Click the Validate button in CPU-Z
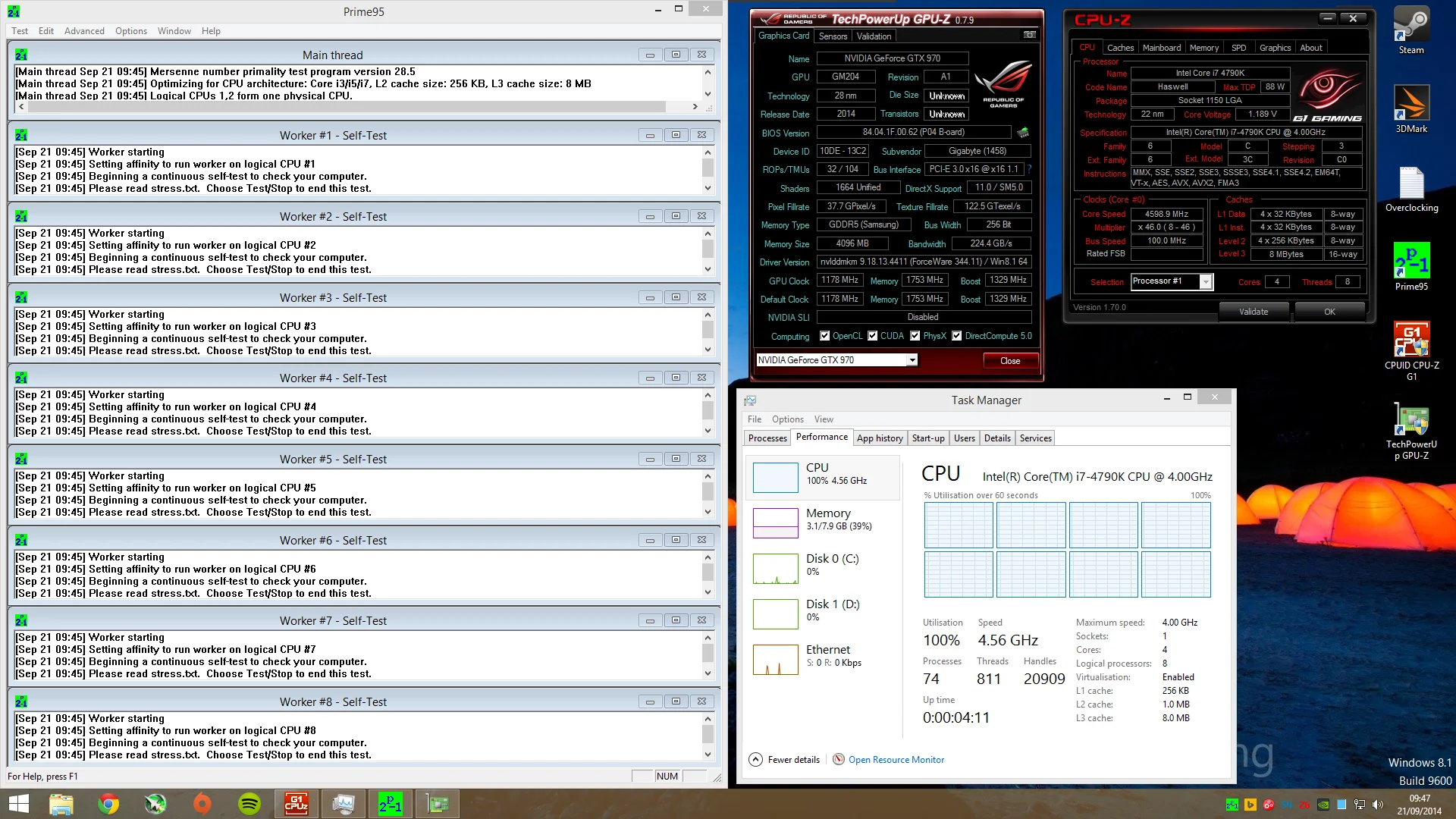 1254,312
